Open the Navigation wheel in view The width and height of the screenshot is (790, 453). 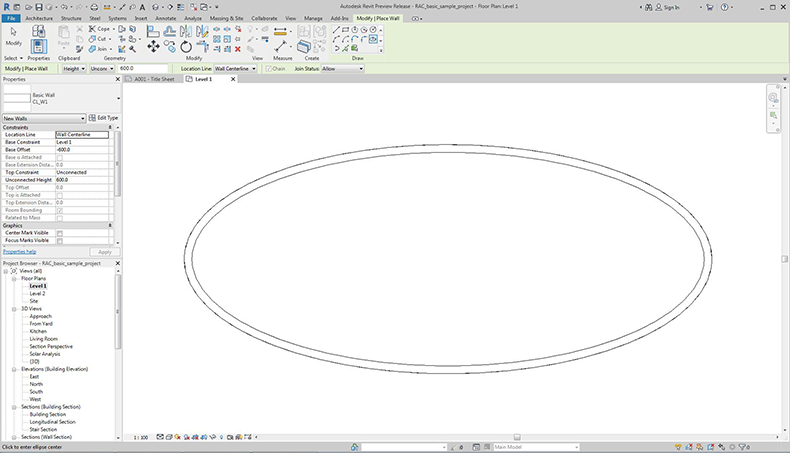[773, 98]
